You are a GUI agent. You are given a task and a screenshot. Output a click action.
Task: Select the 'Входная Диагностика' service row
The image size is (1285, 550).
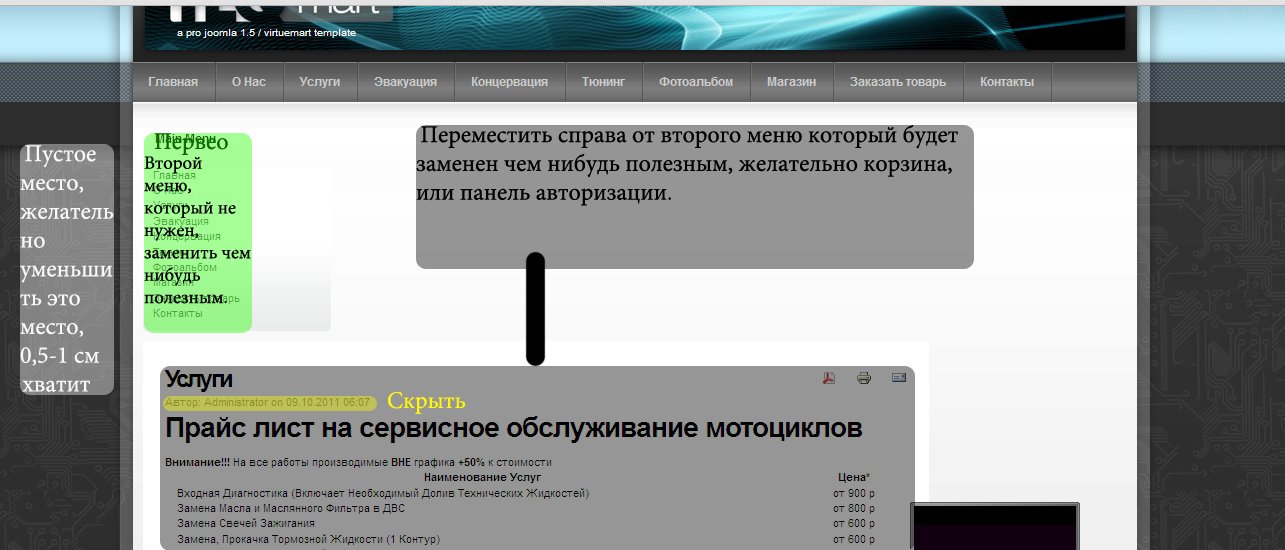tap(383, 493)
